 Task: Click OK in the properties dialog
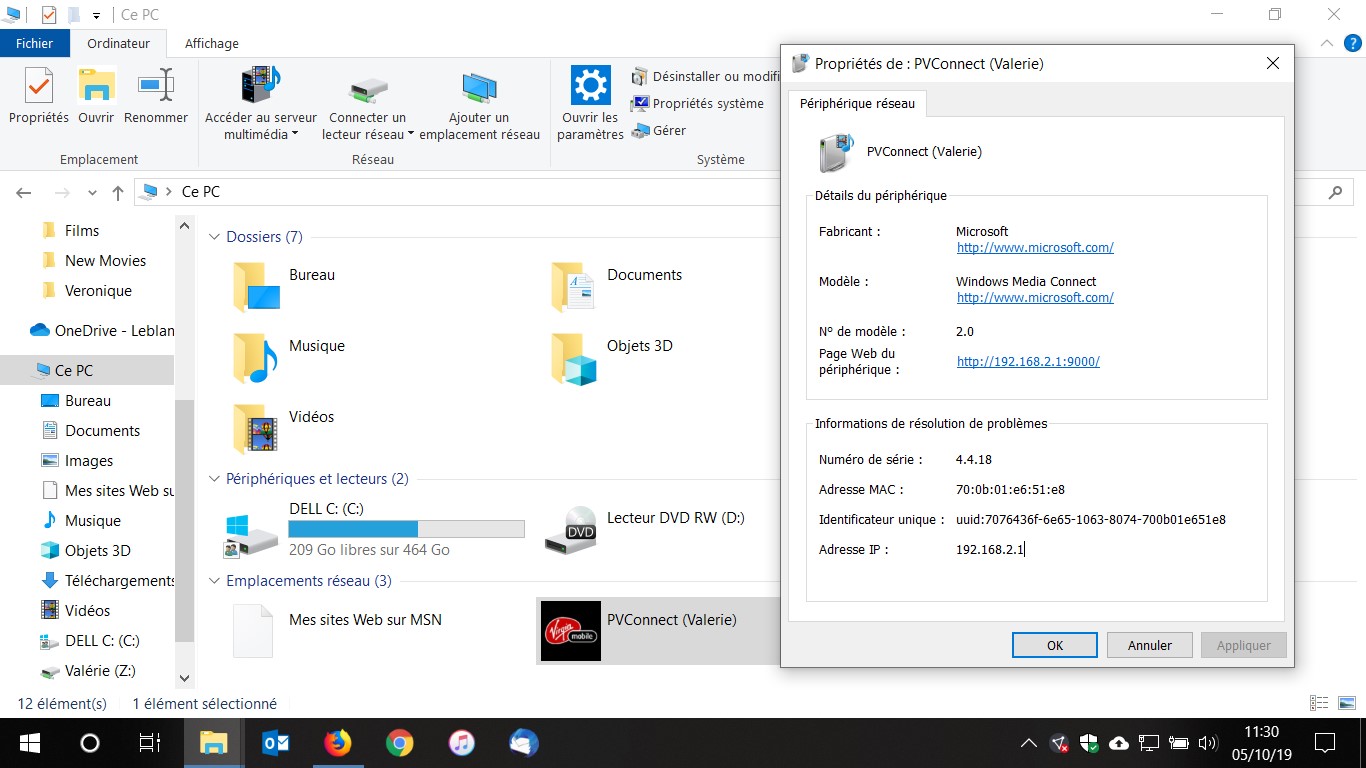click(x=1054, y=645)
